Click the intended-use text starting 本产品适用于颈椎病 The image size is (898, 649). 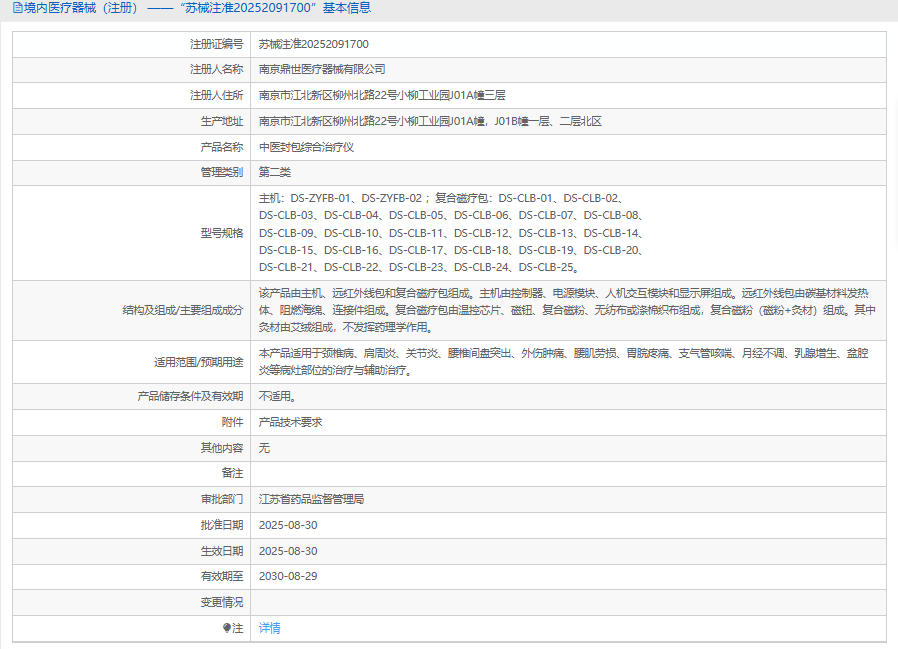coord(564,361)
